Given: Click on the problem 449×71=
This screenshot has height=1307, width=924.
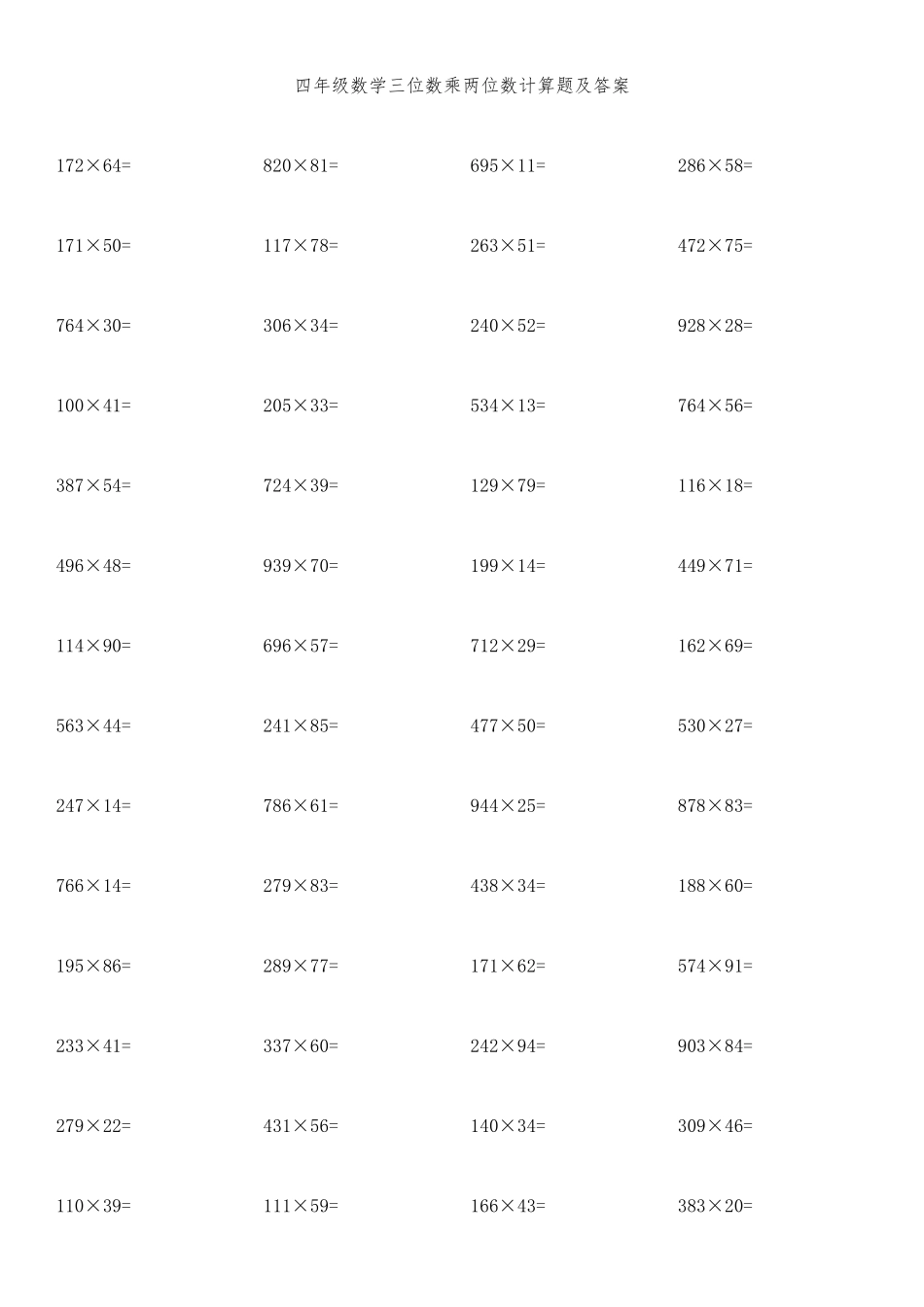Looking at the screenshot, I should click(x=715, y=566).
